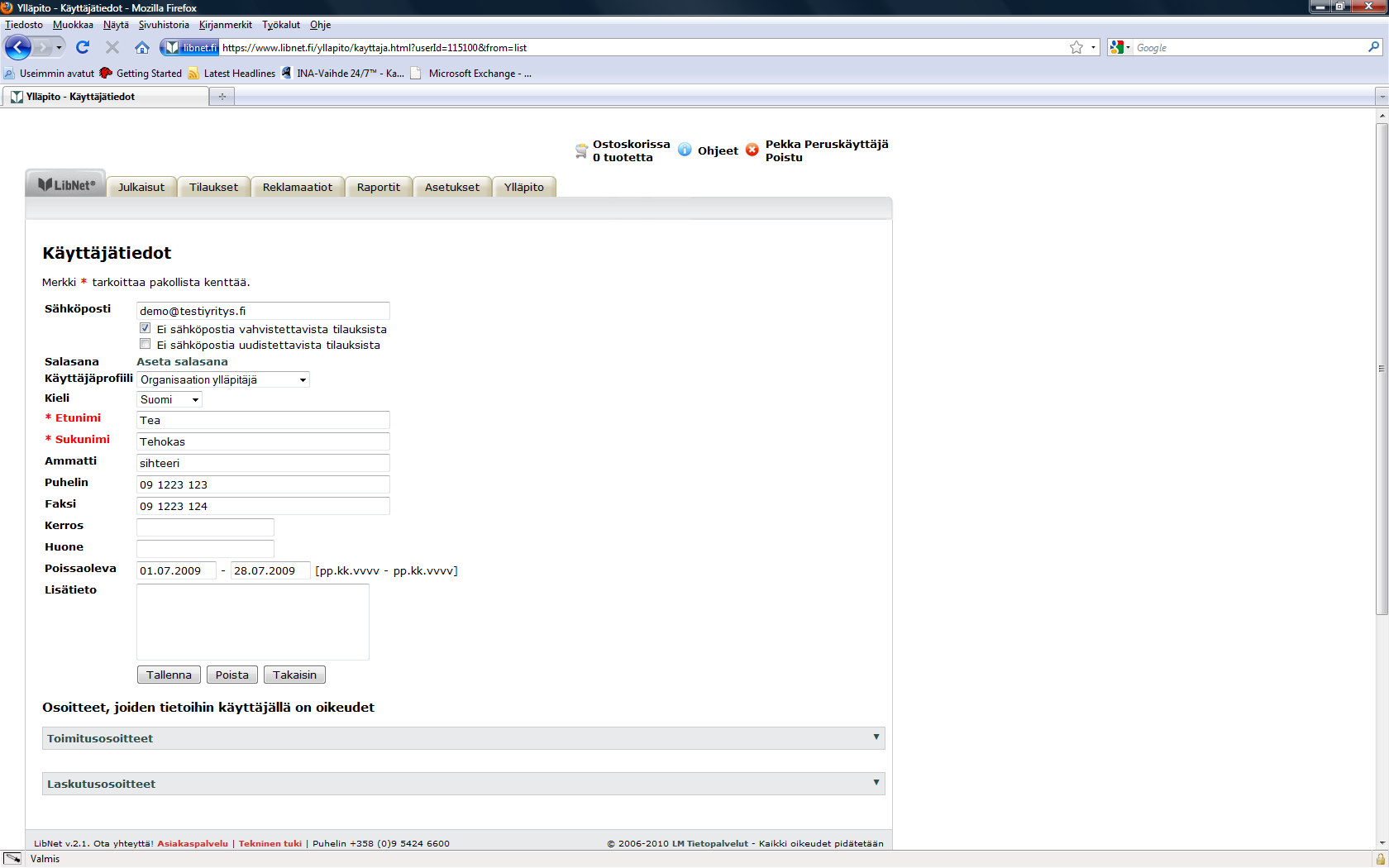1389x868 pixels.
Task: Open Getting Started bookmark
Action: [141, 73]
